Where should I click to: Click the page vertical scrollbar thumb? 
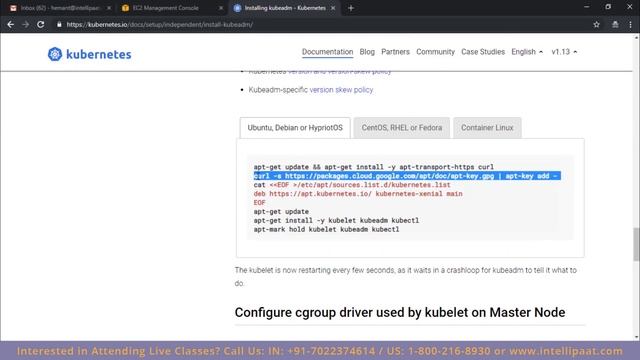(636, 244)
